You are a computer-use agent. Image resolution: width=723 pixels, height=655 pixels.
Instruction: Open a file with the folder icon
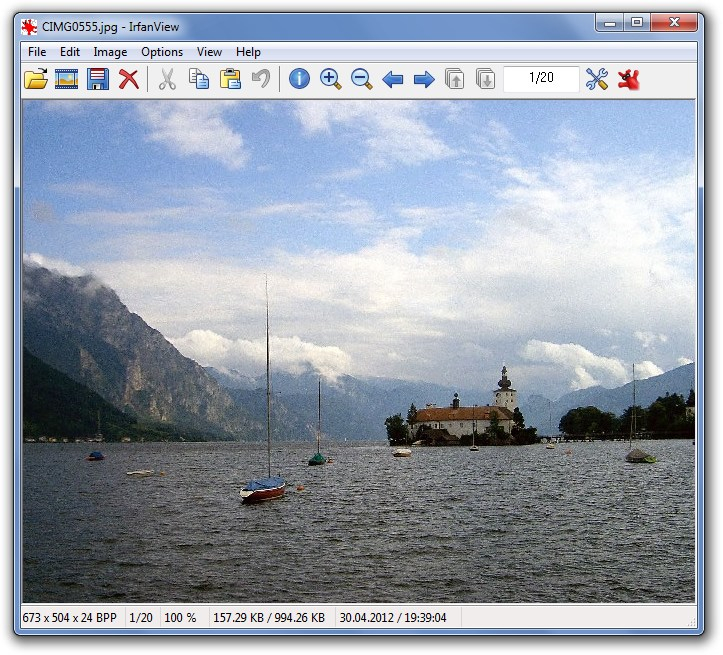[36, 79]
